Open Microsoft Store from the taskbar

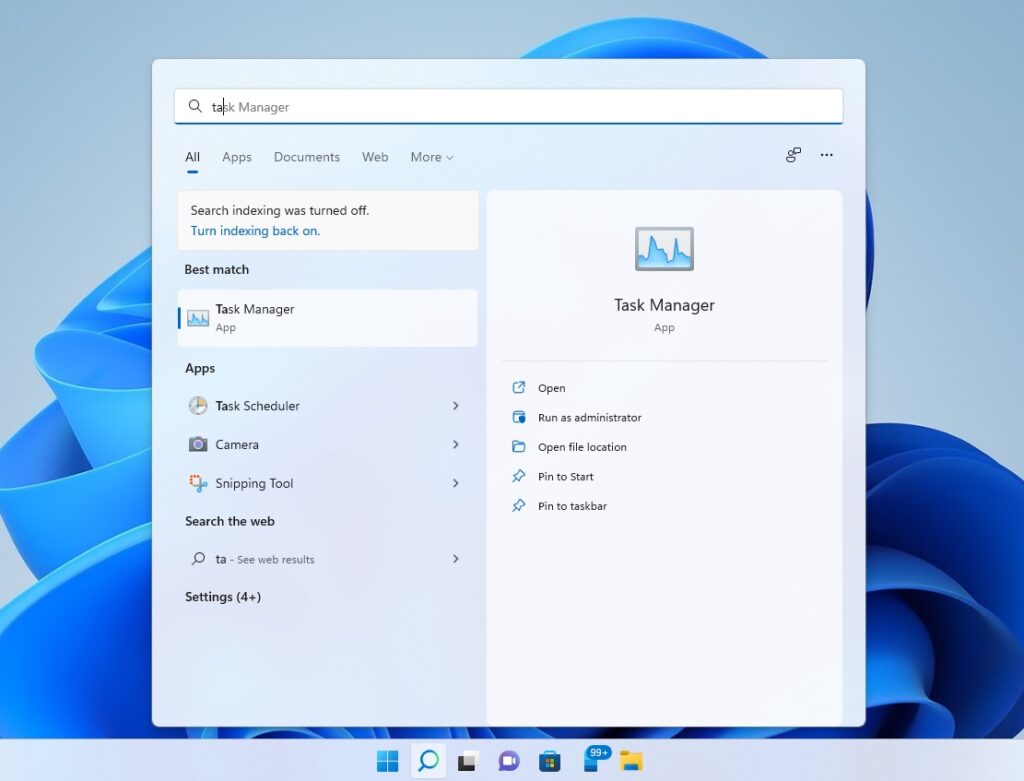(549, 760)
